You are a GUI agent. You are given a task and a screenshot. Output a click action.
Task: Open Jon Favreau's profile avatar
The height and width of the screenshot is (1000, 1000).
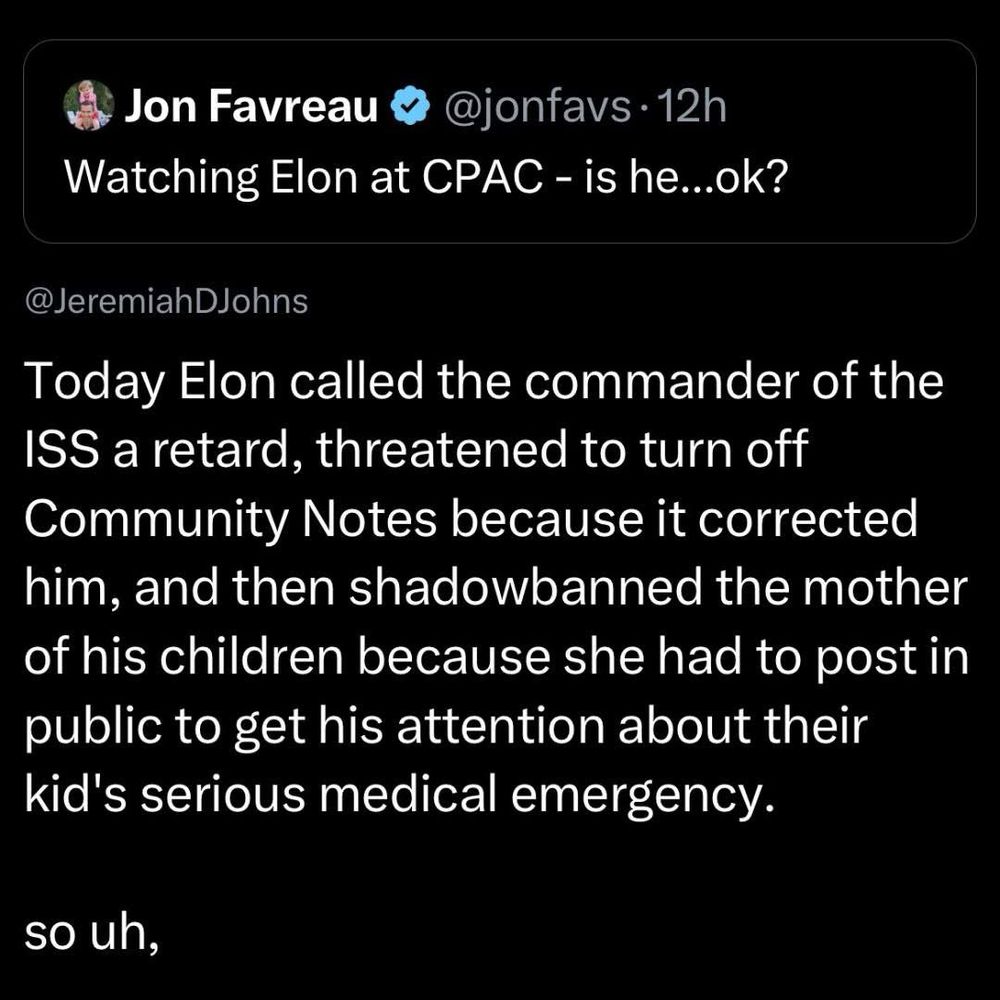pyautogui.click(x=89, y=105)
